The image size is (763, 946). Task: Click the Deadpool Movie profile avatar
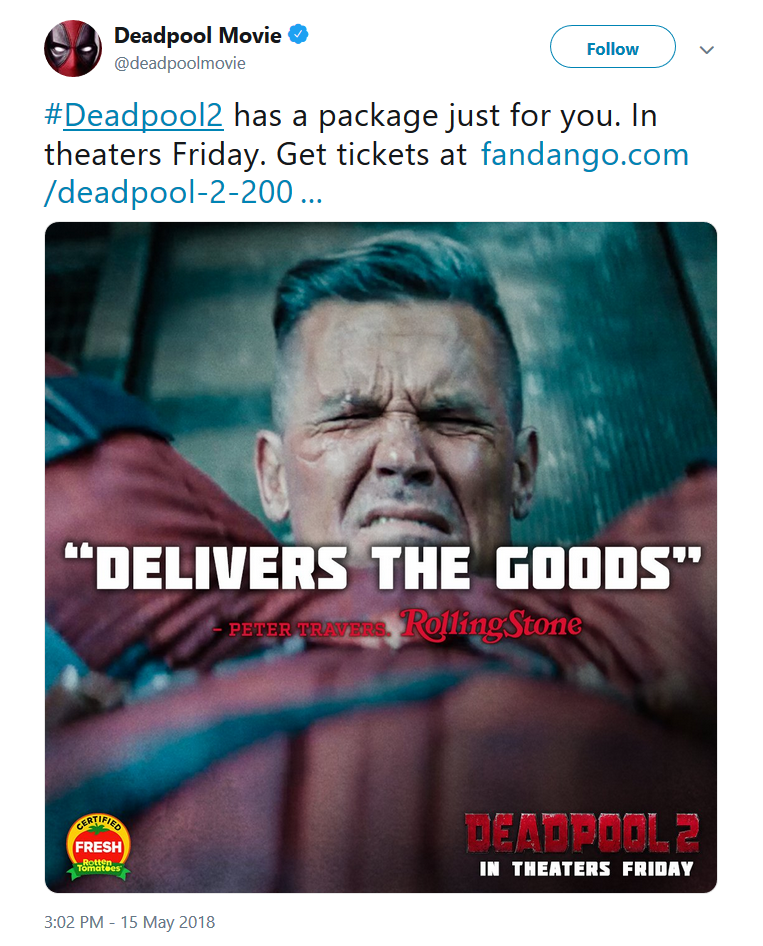pos(73,48)
